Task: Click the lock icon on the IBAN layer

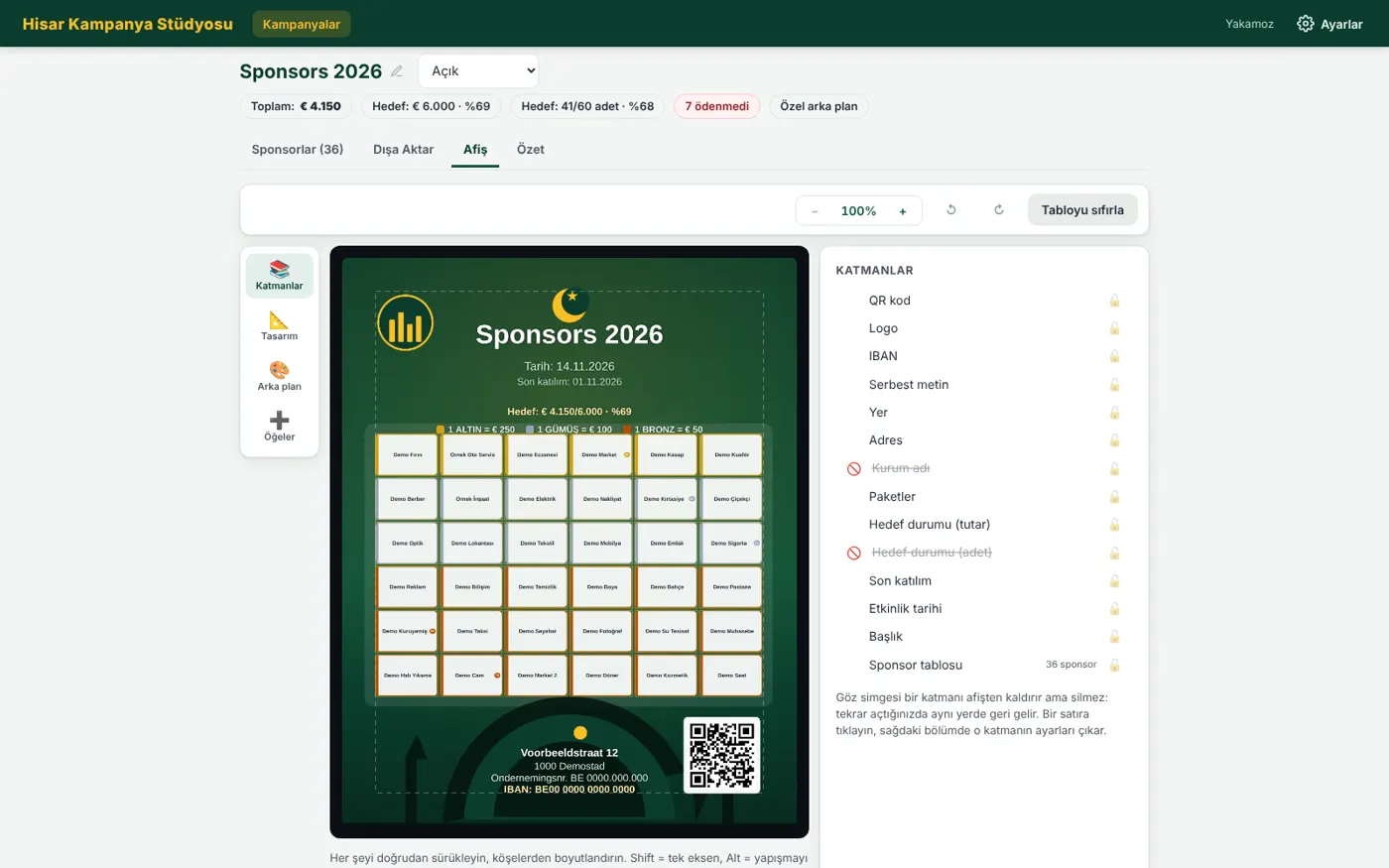Action: tap(1114, 356)
